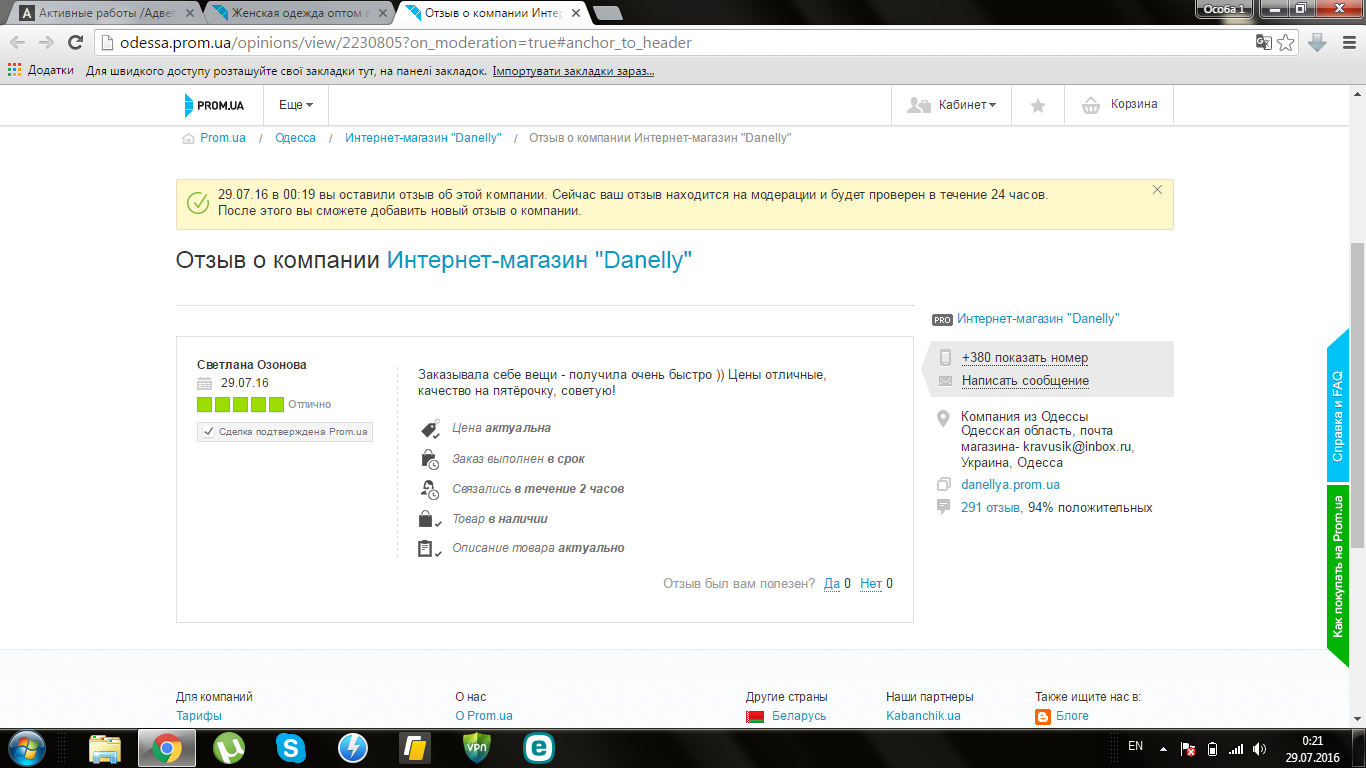Click the Prom.ua logo in header
1366x768 pixels.
point(214,105)
